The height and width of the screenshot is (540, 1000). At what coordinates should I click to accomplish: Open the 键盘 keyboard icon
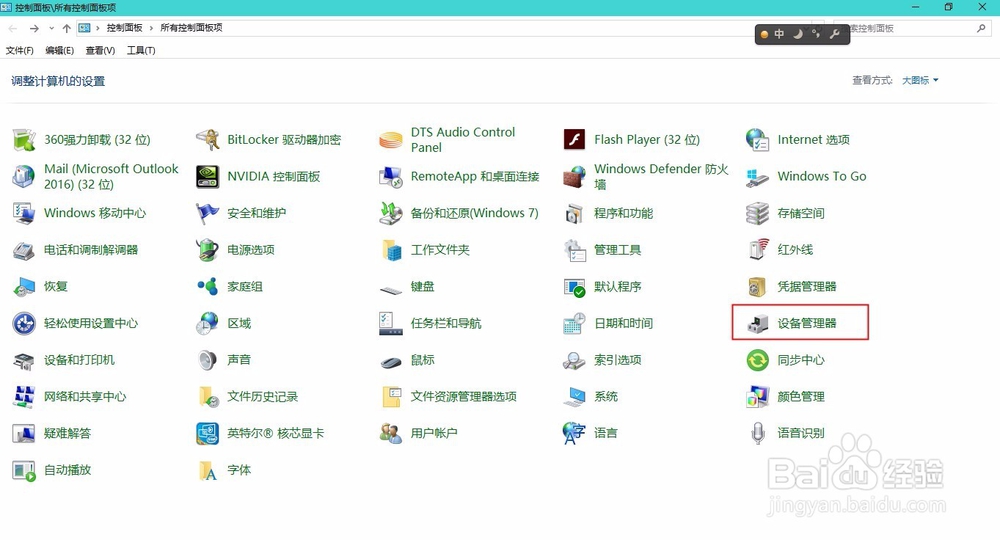391,289
